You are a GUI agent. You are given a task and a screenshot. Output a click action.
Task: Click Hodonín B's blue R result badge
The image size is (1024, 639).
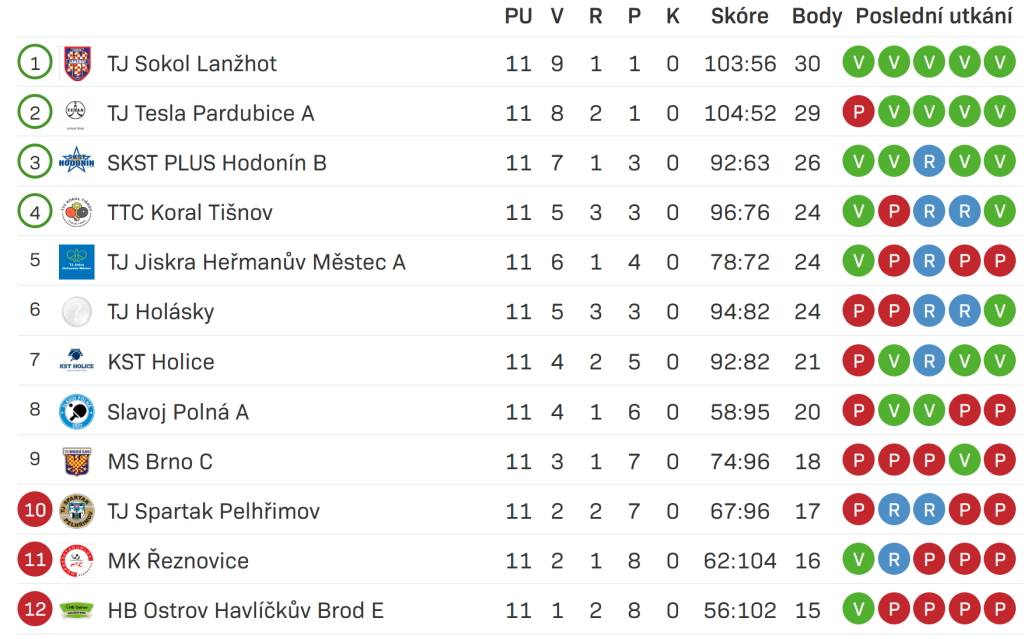(x=929, y=161)
